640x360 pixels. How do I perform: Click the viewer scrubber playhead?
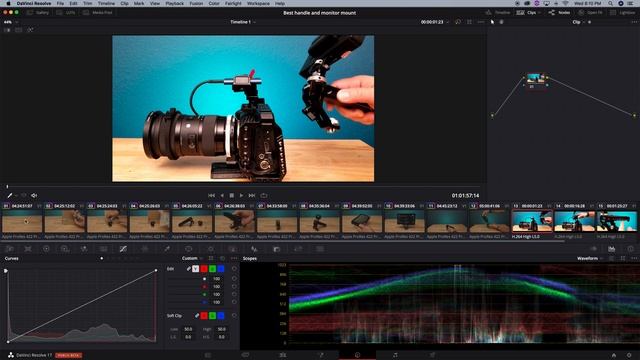click(x=7, y=187)
